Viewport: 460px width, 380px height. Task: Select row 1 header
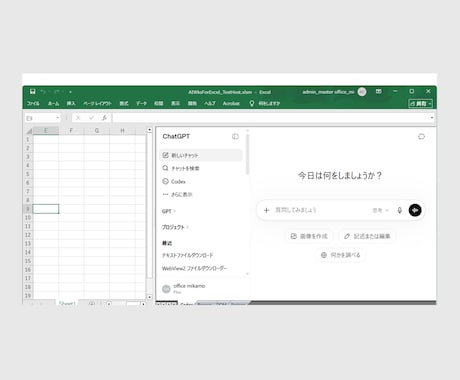pos(28,139)
